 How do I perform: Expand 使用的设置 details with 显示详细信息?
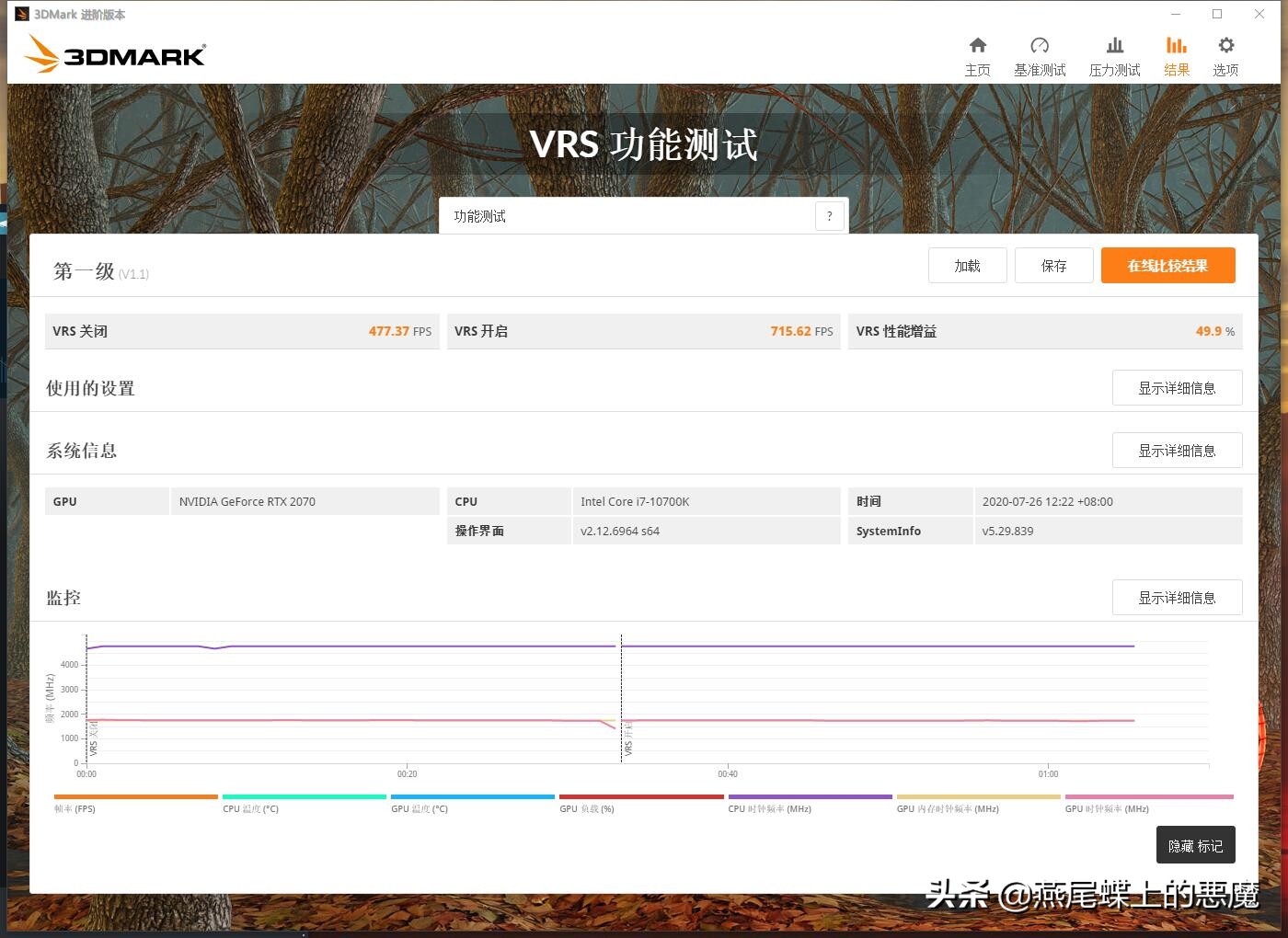click(x=1177, y=387)
